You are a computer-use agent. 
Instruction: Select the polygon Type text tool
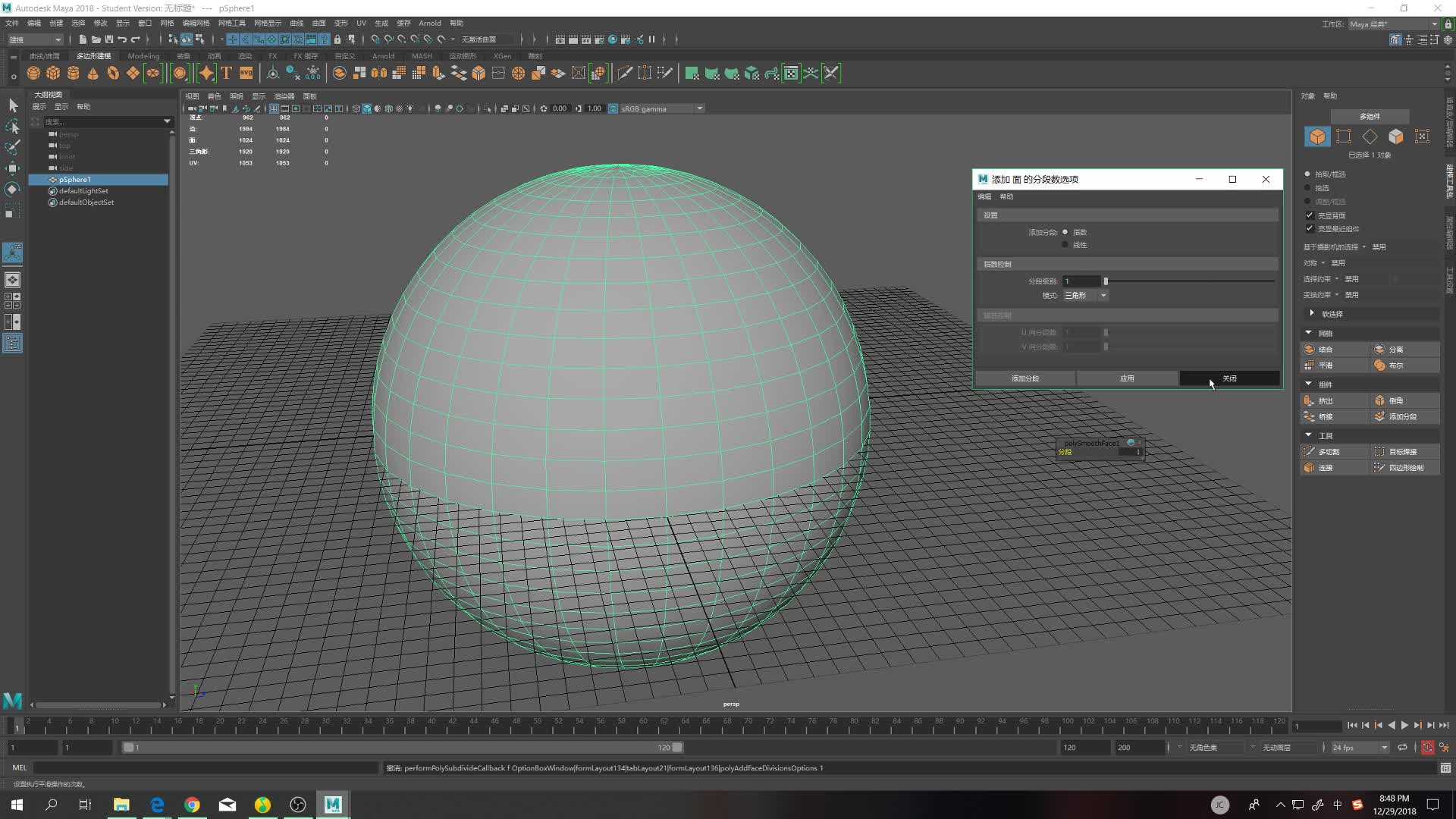(226, 73)
